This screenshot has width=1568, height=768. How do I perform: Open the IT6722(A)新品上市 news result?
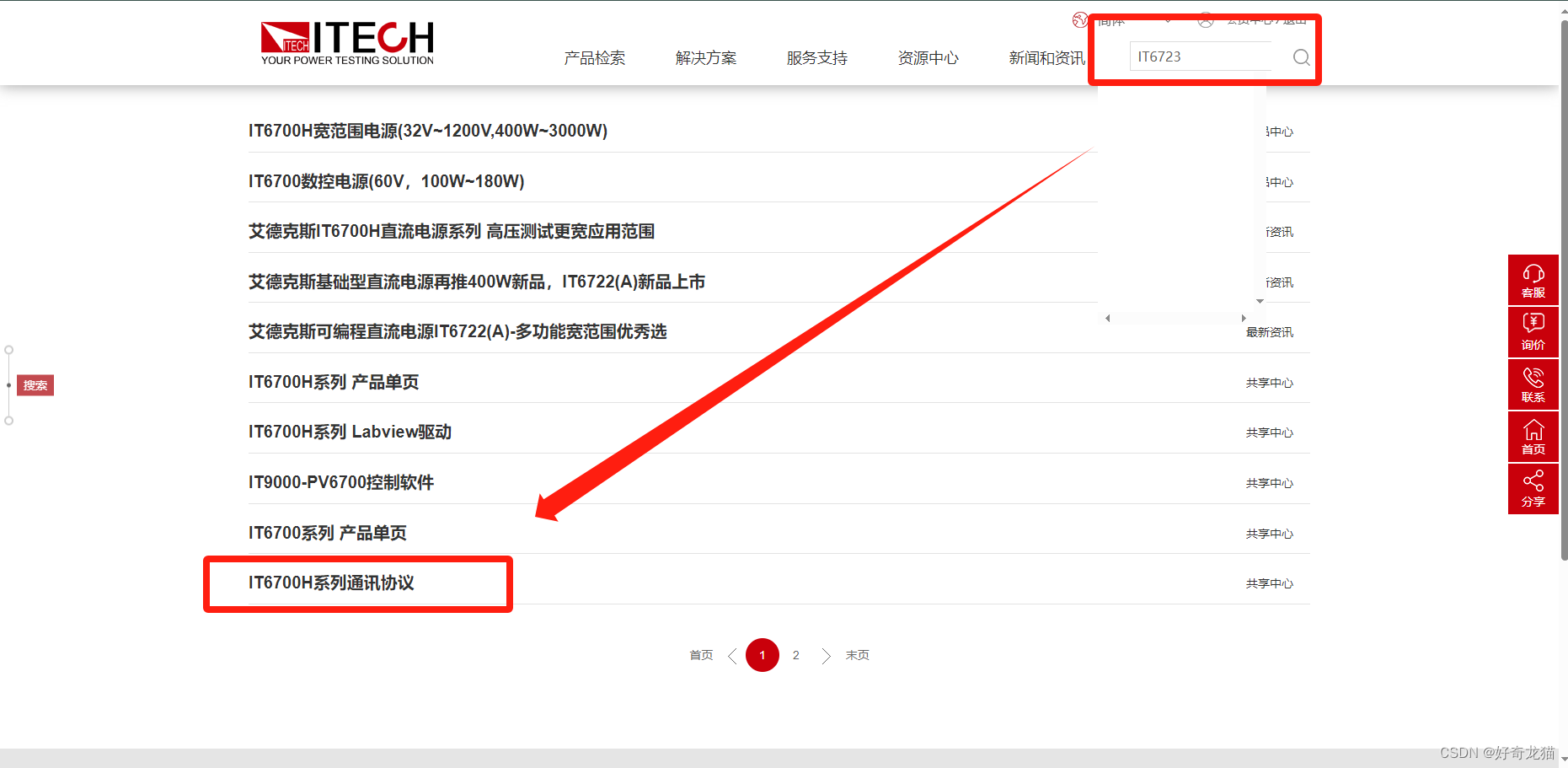(x=477, y=282)
